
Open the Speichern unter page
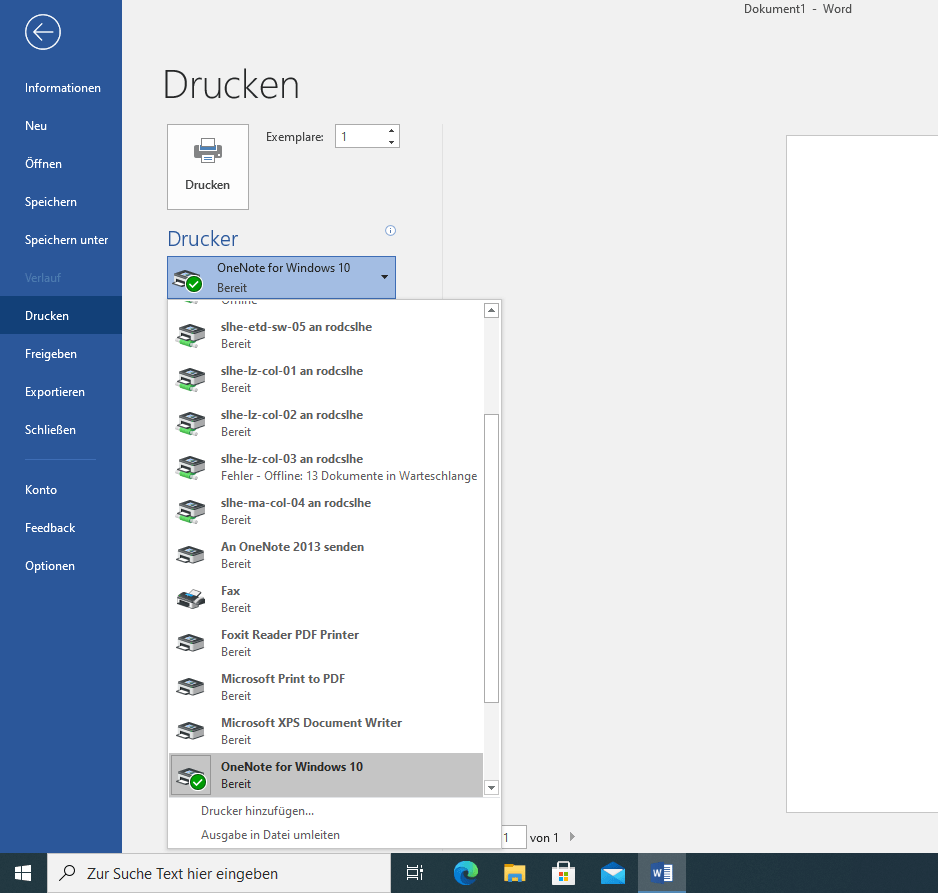(66, 240)
